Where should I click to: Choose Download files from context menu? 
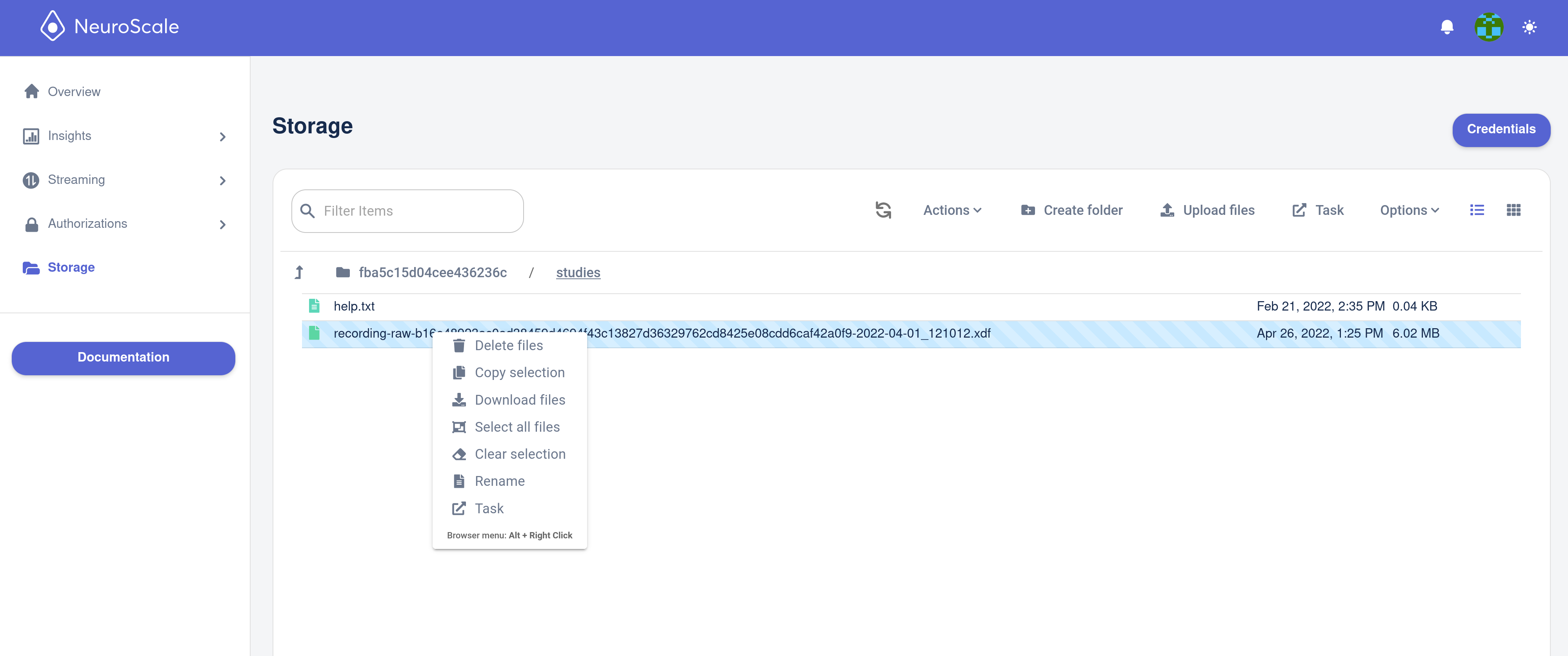(509, 400)
